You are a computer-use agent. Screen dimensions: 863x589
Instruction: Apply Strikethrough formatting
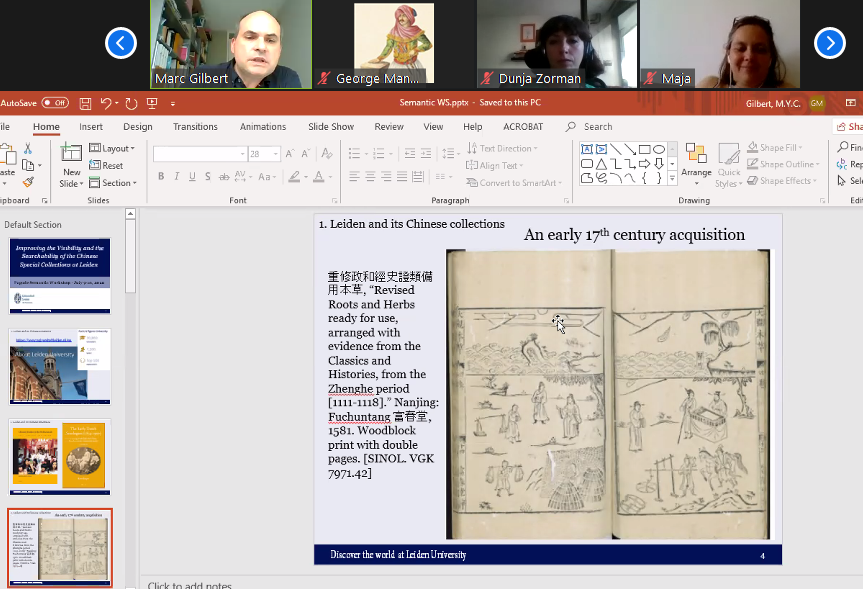[223, 177]
